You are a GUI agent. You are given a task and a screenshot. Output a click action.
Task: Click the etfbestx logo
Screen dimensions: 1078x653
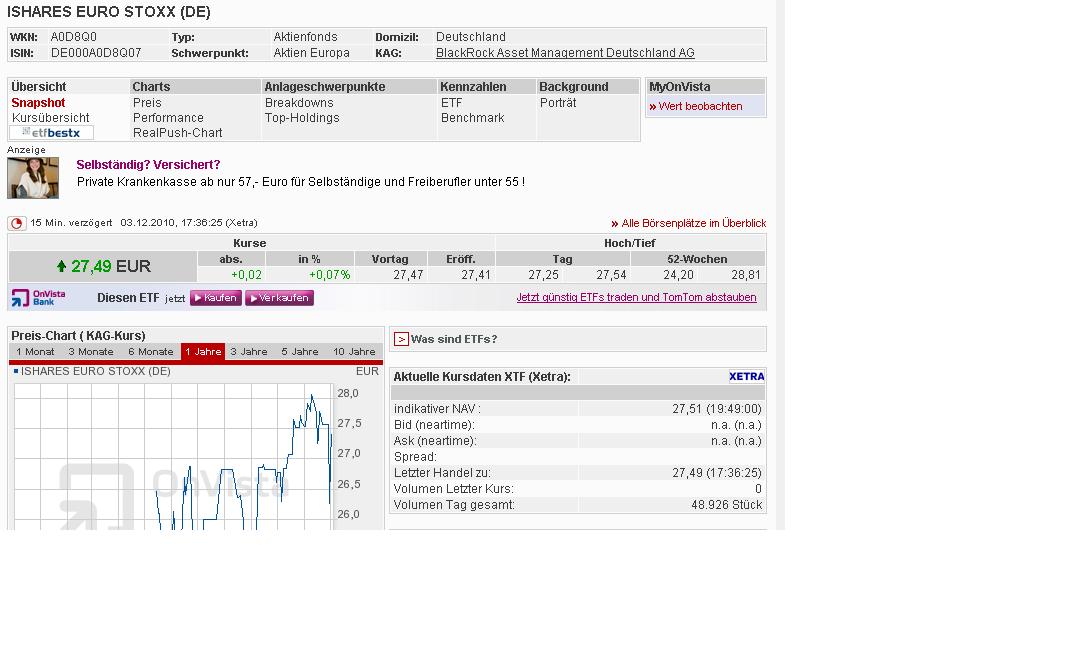(52, 133)
